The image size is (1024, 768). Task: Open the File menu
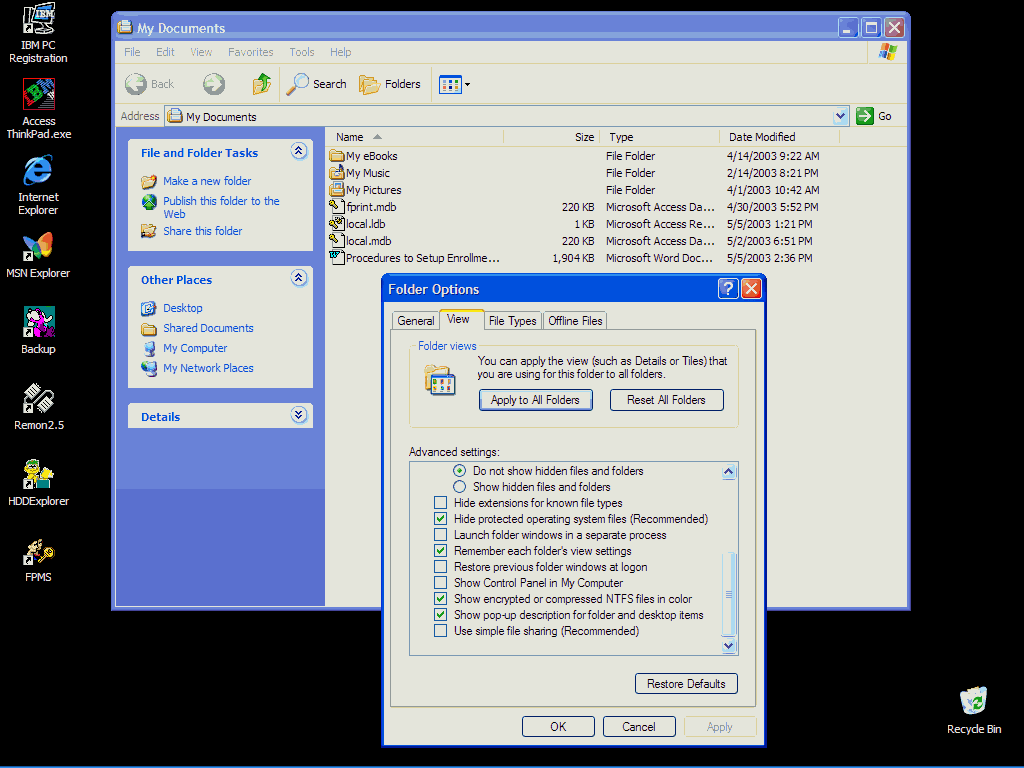click(x=132, y=52)
